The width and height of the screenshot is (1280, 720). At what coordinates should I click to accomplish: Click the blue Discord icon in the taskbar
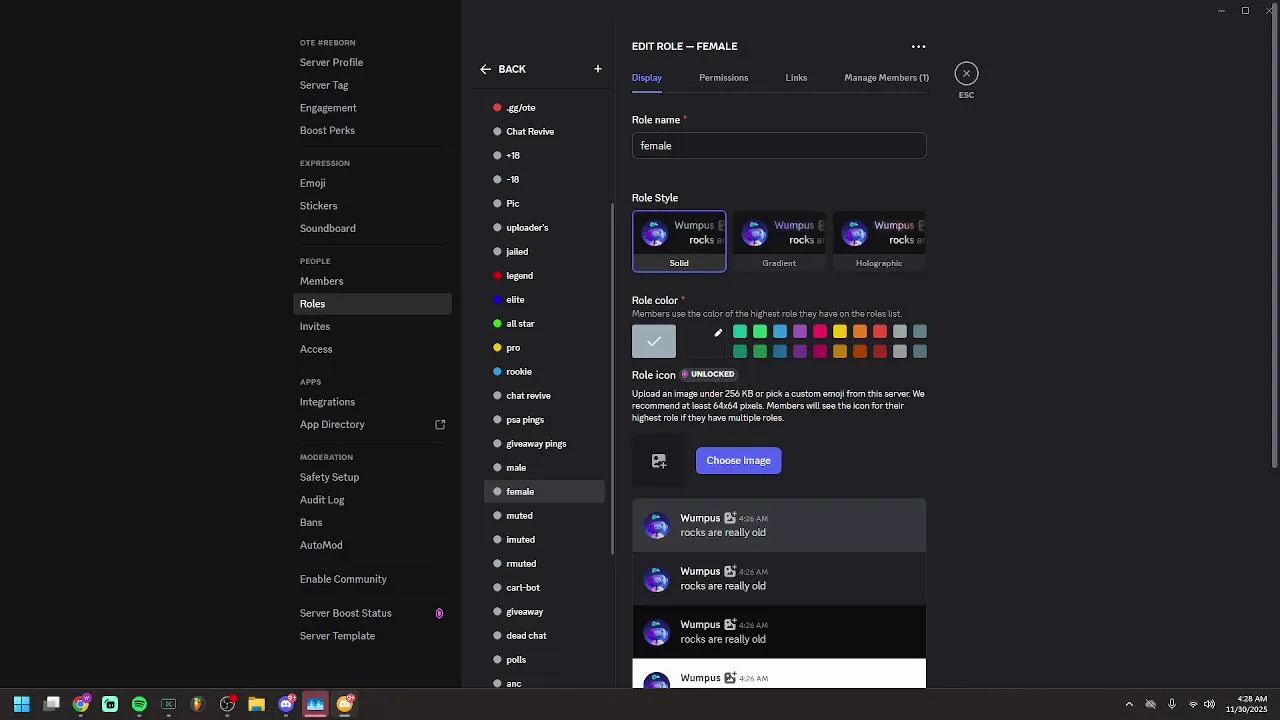point(286,704)
